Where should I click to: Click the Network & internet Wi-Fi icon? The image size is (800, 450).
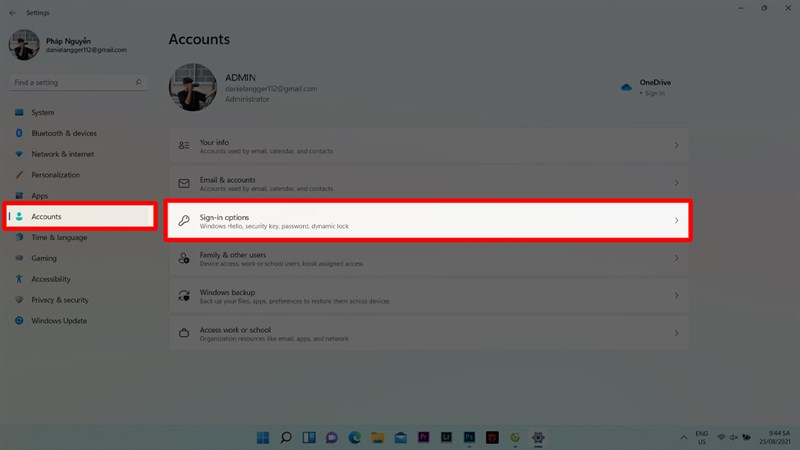[19, 154]
